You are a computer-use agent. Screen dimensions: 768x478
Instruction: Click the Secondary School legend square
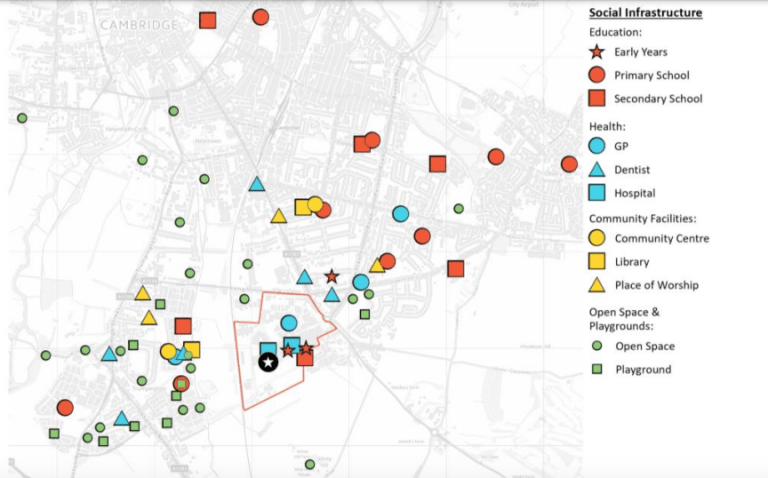pyautogui.click(x=597, y=98)
